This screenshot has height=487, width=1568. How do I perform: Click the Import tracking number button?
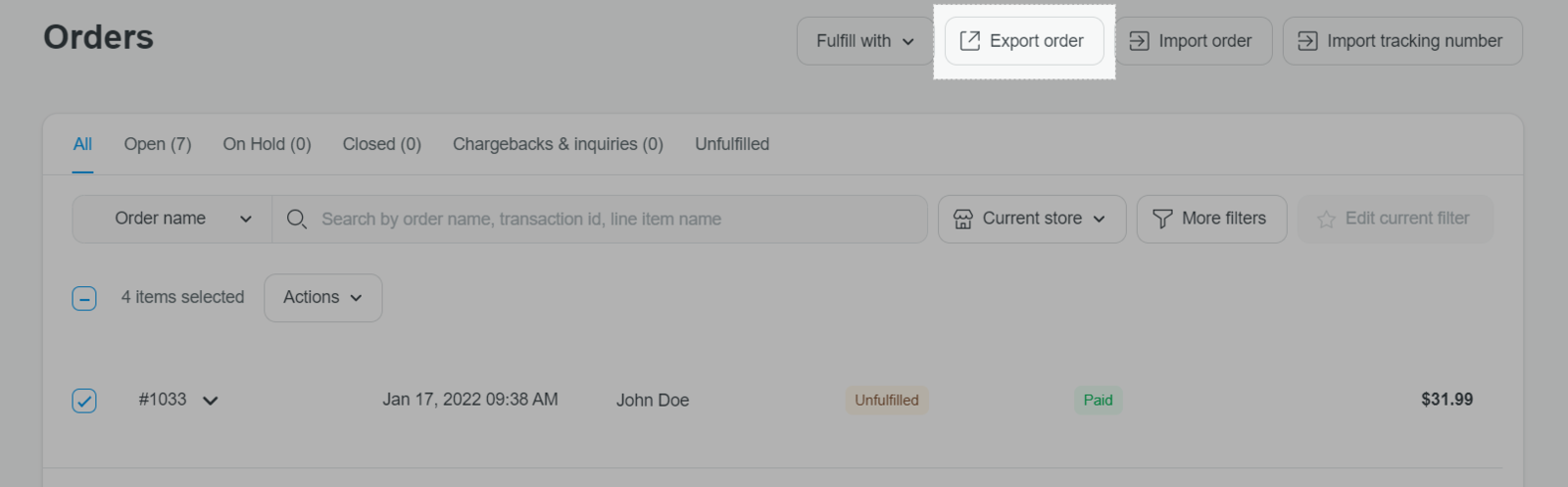pos(1402,41)
